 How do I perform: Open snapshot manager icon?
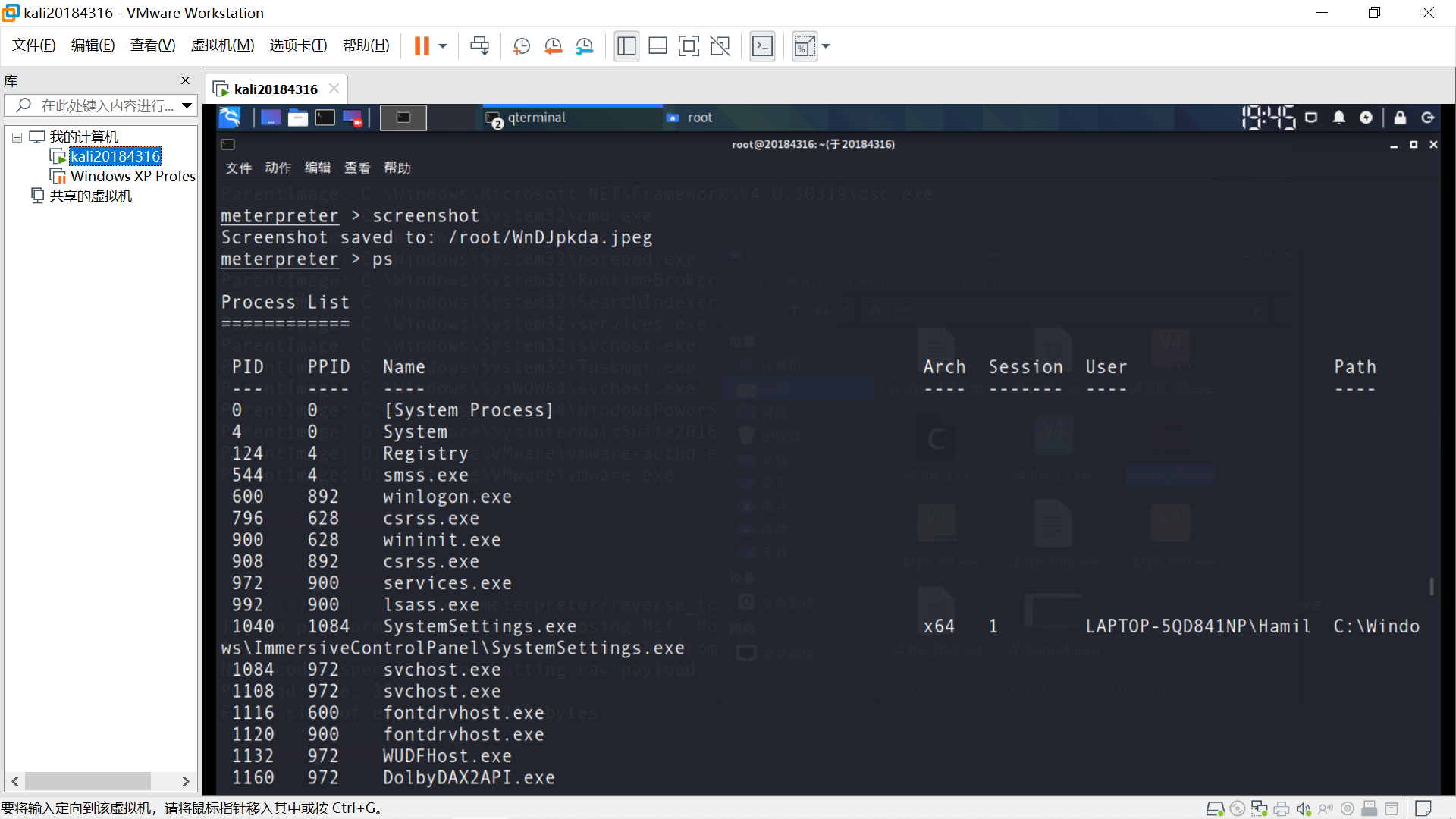[x=584, y=46]
